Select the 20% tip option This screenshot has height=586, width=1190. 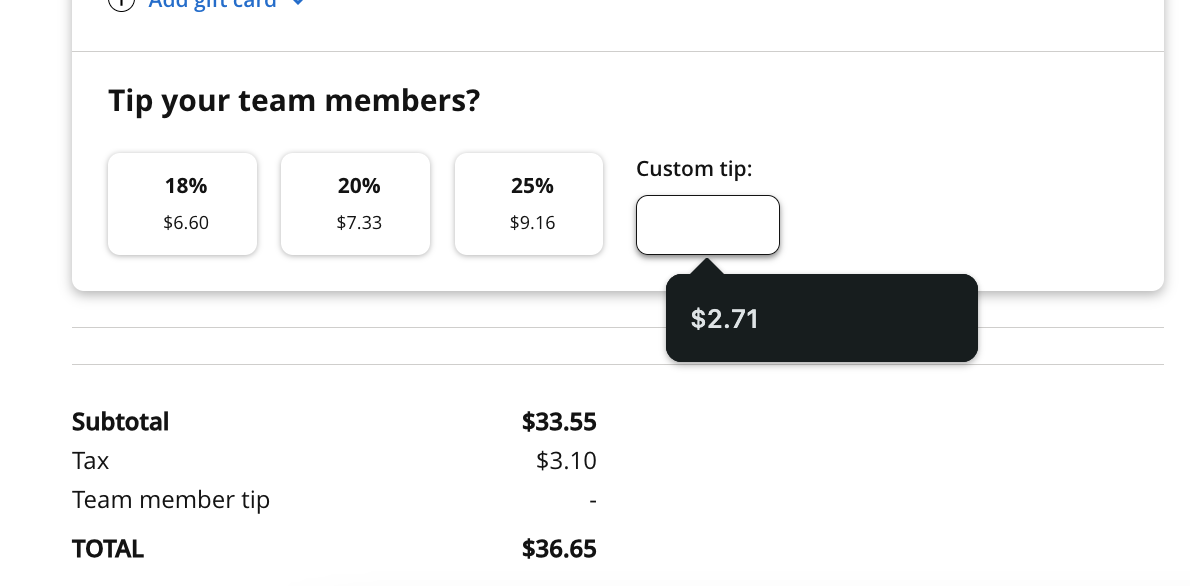pyautogui.click(x=355, y=203)
